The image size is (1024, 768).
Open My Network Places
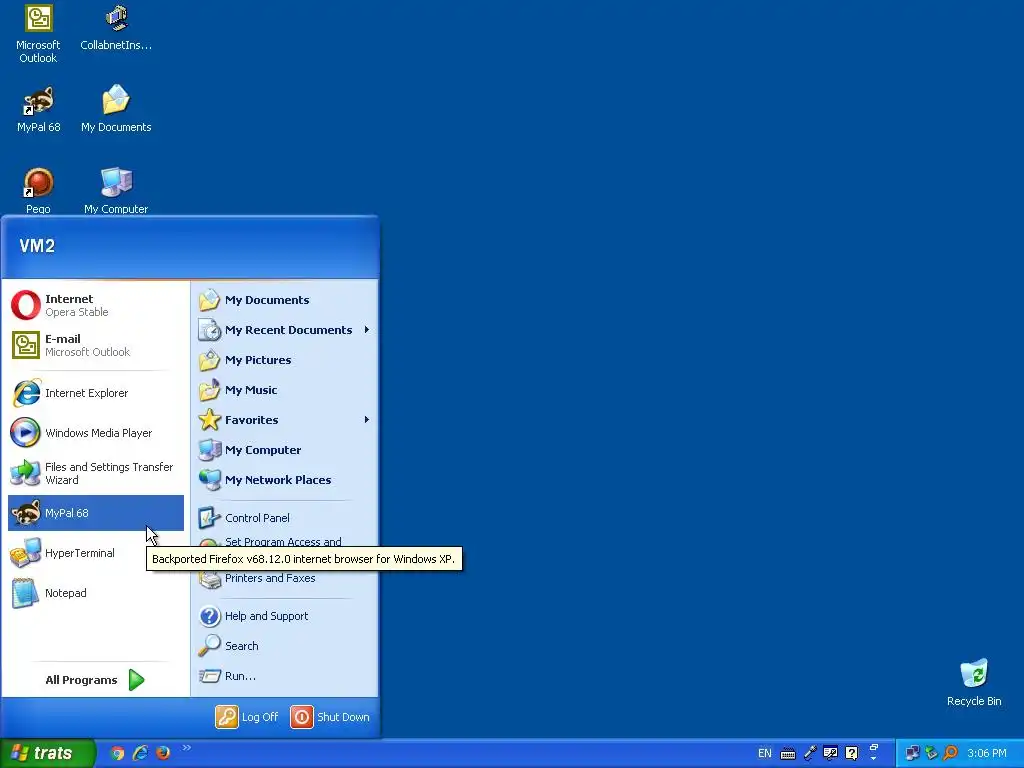click(284, 480)
